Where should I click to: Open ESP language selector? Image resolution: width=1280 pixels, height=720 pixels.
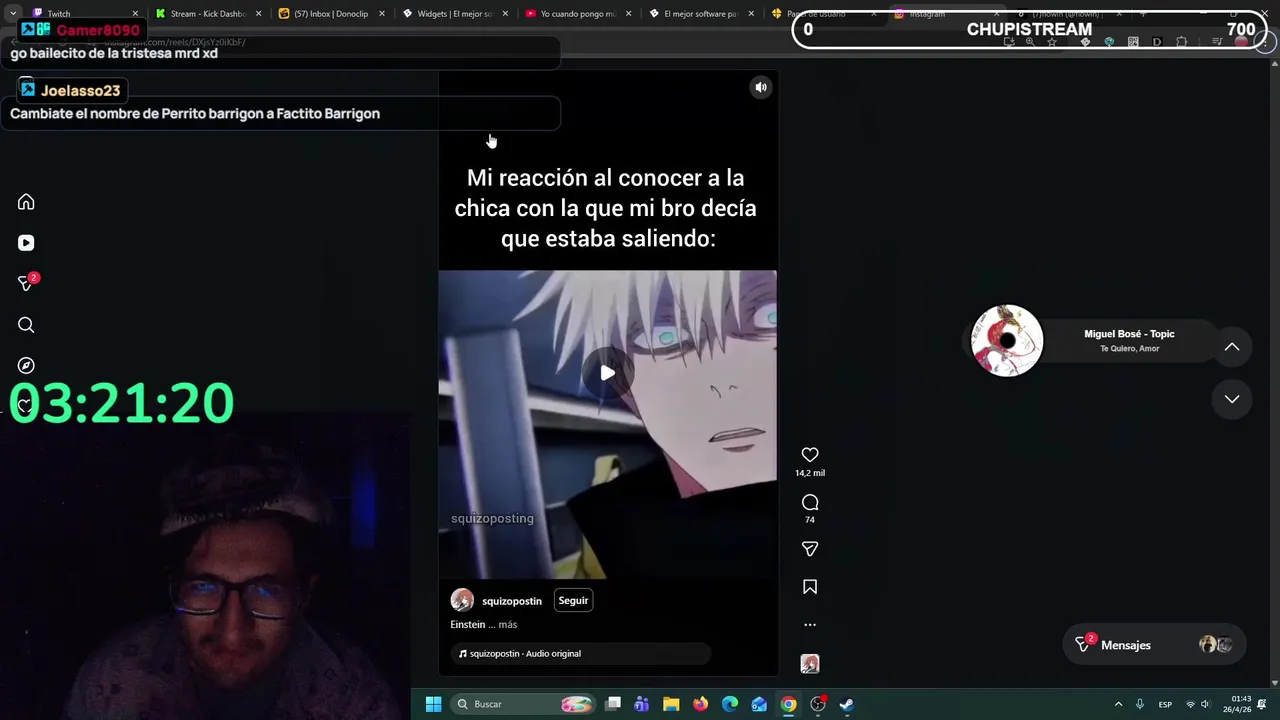tap(1165, 704)
